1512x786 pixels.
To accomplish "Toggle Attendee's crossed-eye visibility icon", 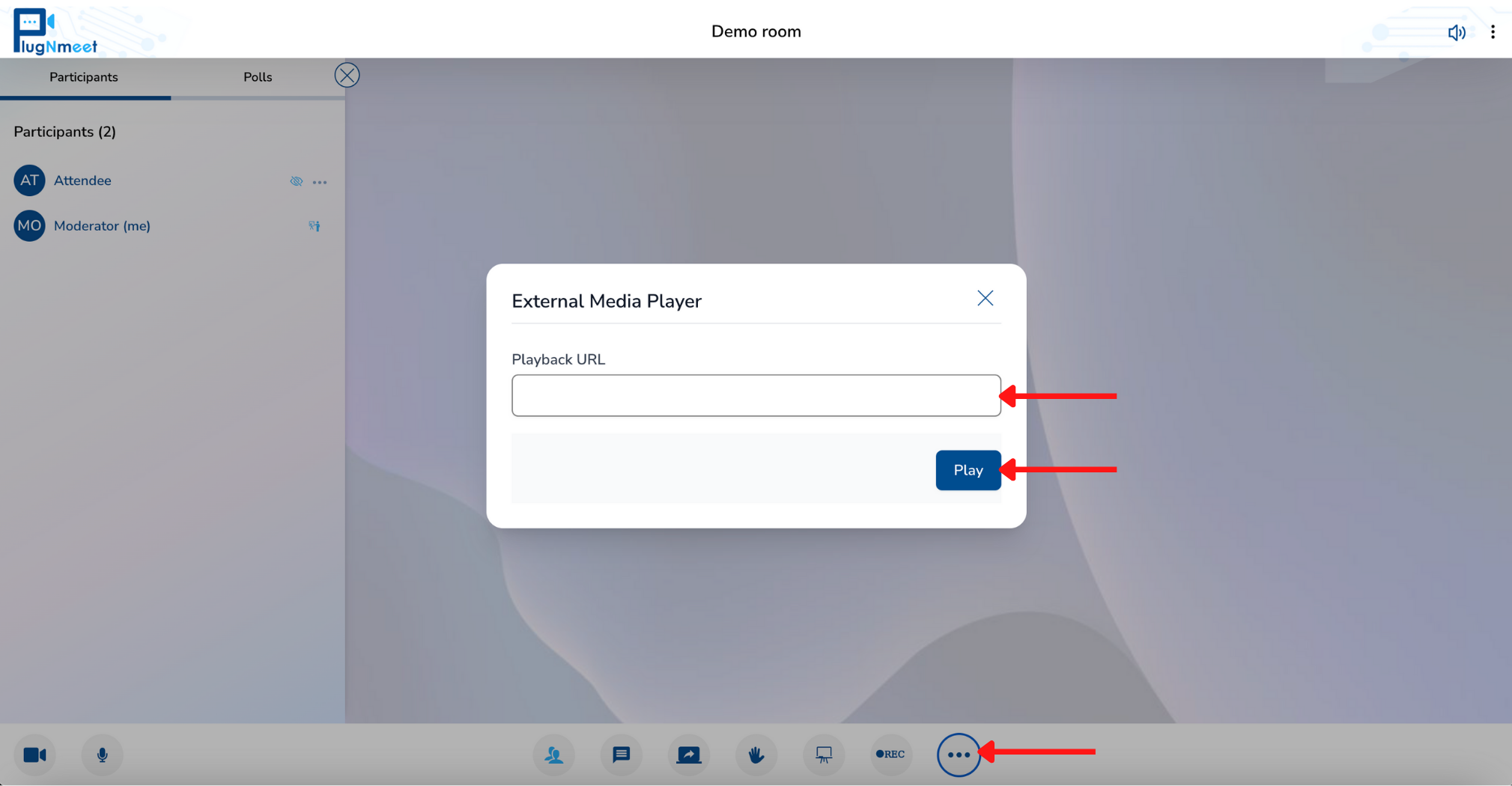I will [x=297, y=181].
